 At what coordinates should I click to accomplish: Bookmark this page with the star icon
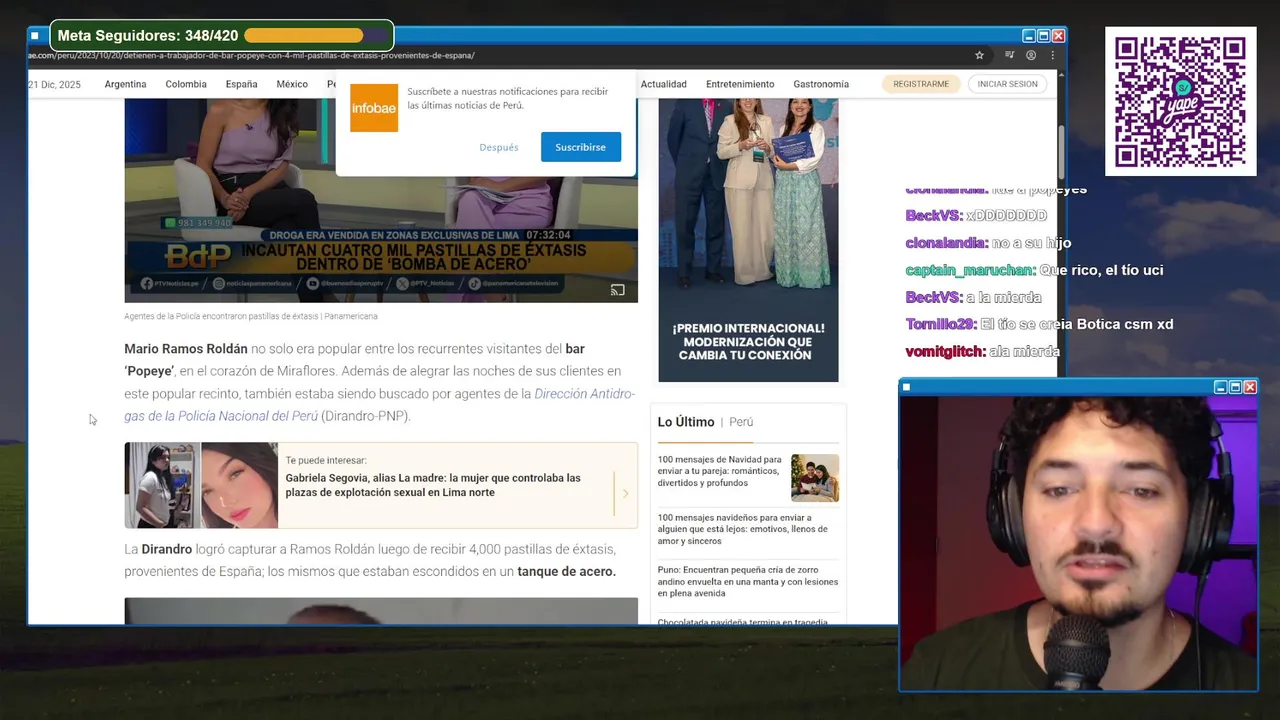click(979, 56)
